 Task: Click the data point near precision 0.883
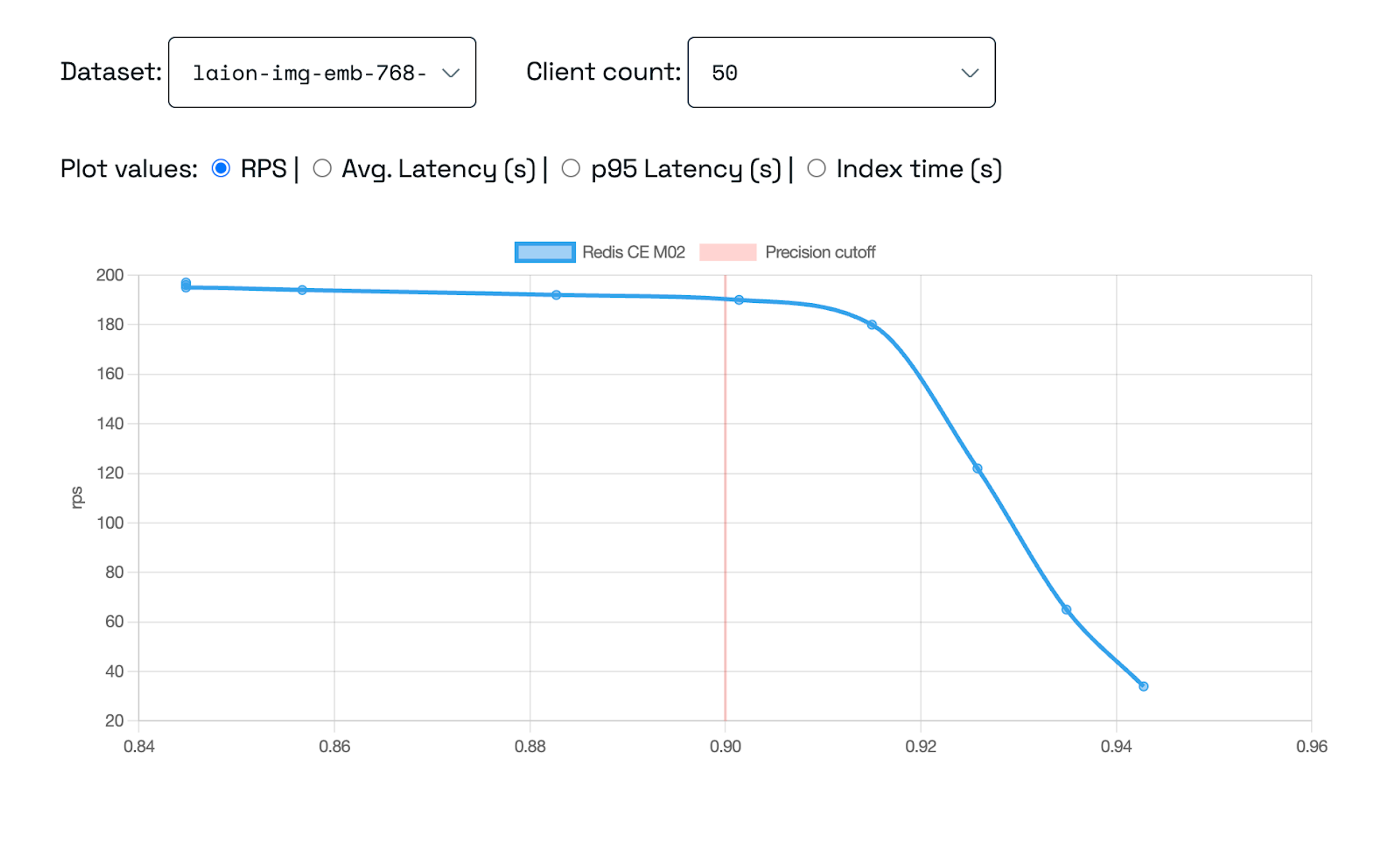[x=556, y=295]
